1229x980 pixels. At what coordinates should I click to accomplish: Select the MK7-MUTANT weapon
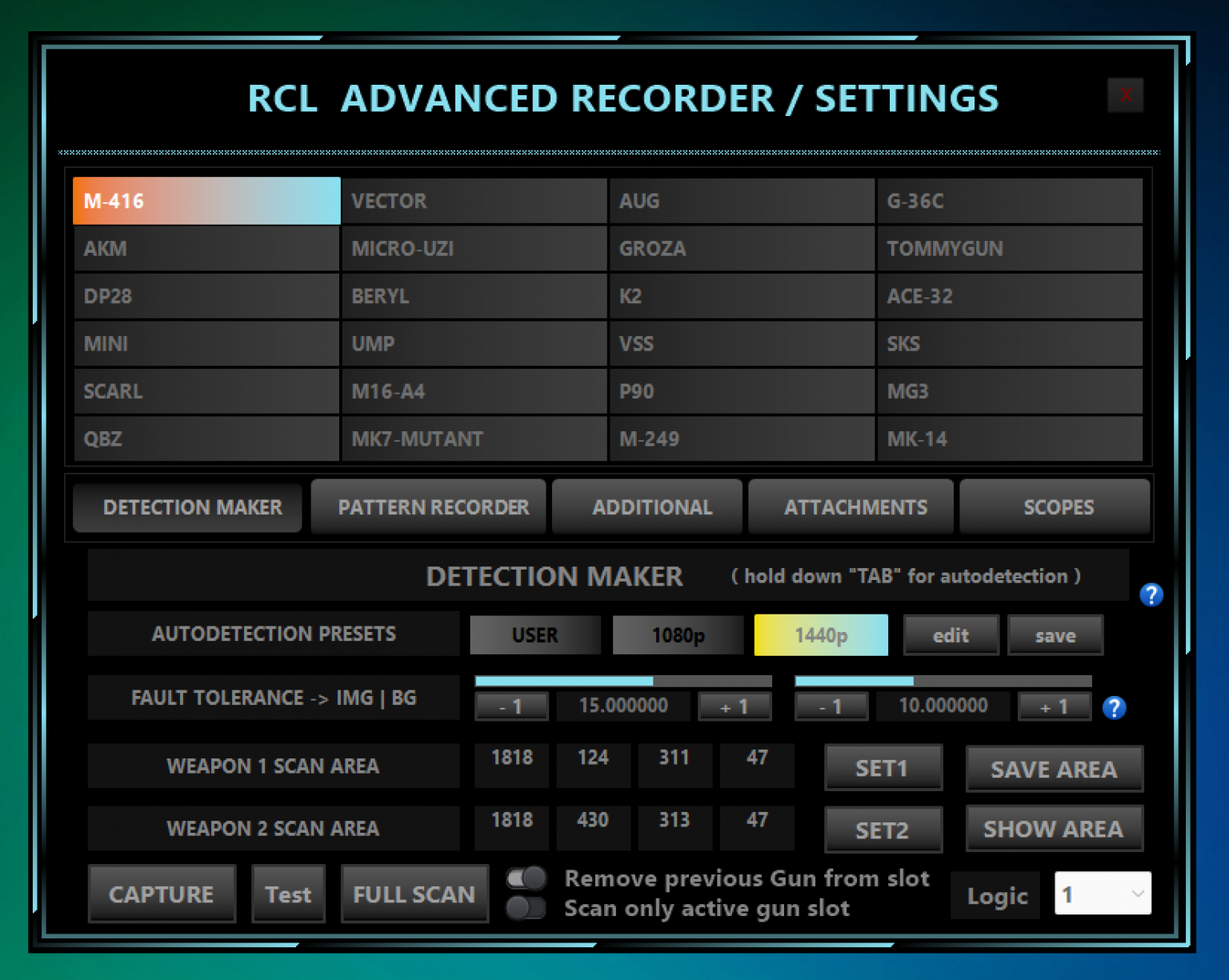click(x=474, y=438)
